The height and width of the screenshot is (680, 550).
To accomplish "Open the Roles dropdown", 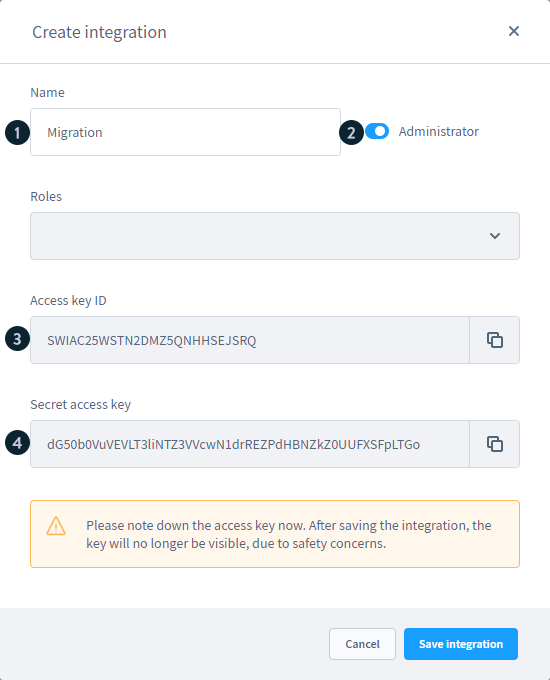I will coord(275,236).
